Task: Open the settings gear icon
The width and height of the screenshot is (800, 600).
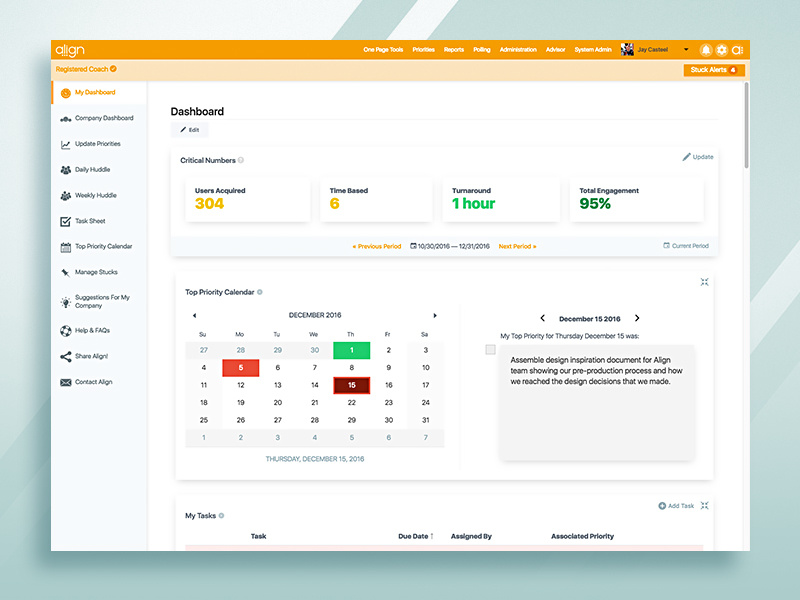Action: coord(721,49)
